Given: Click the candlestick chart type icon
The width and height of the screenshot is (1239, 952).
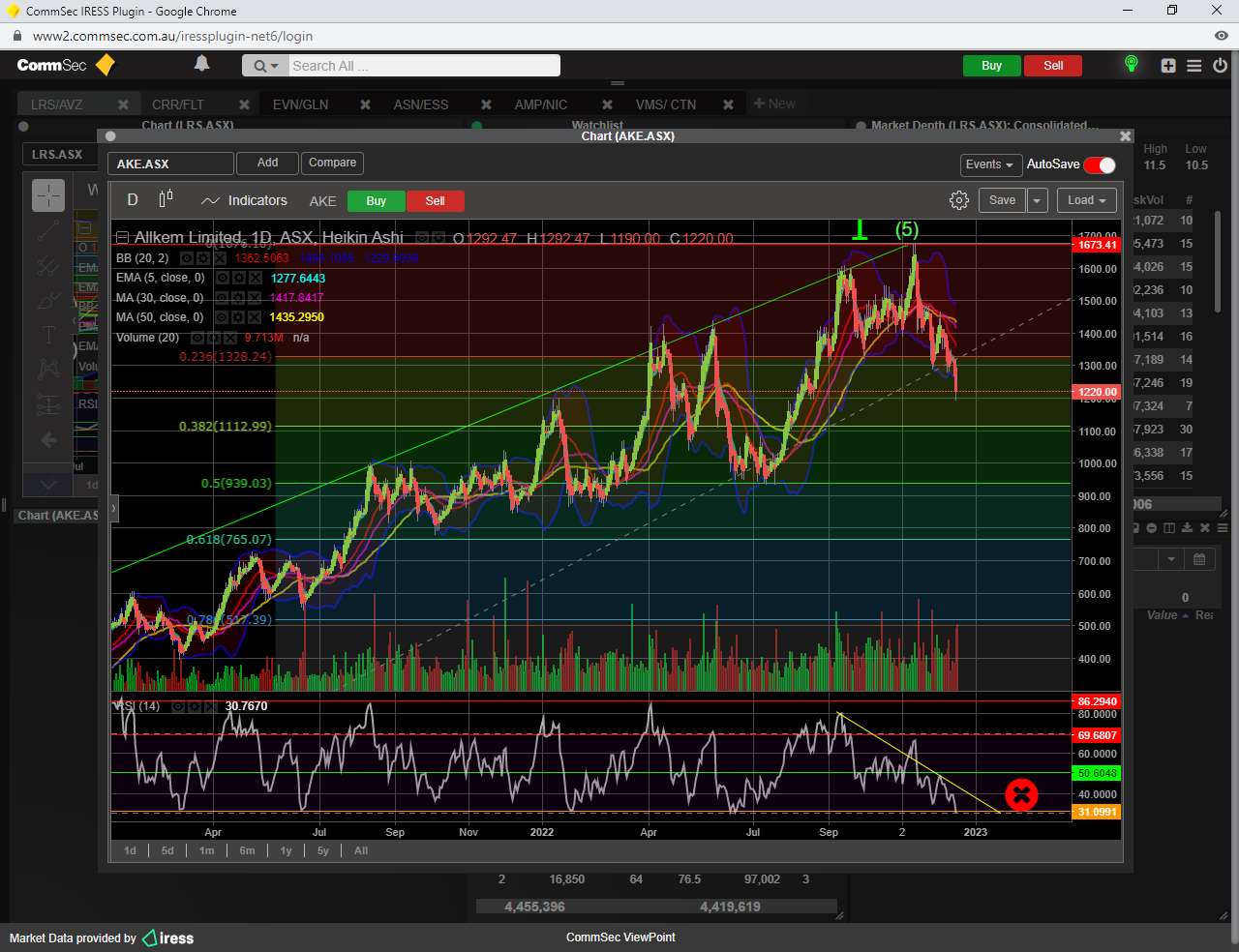Looking at the screenshot, I should click(166, 199).
